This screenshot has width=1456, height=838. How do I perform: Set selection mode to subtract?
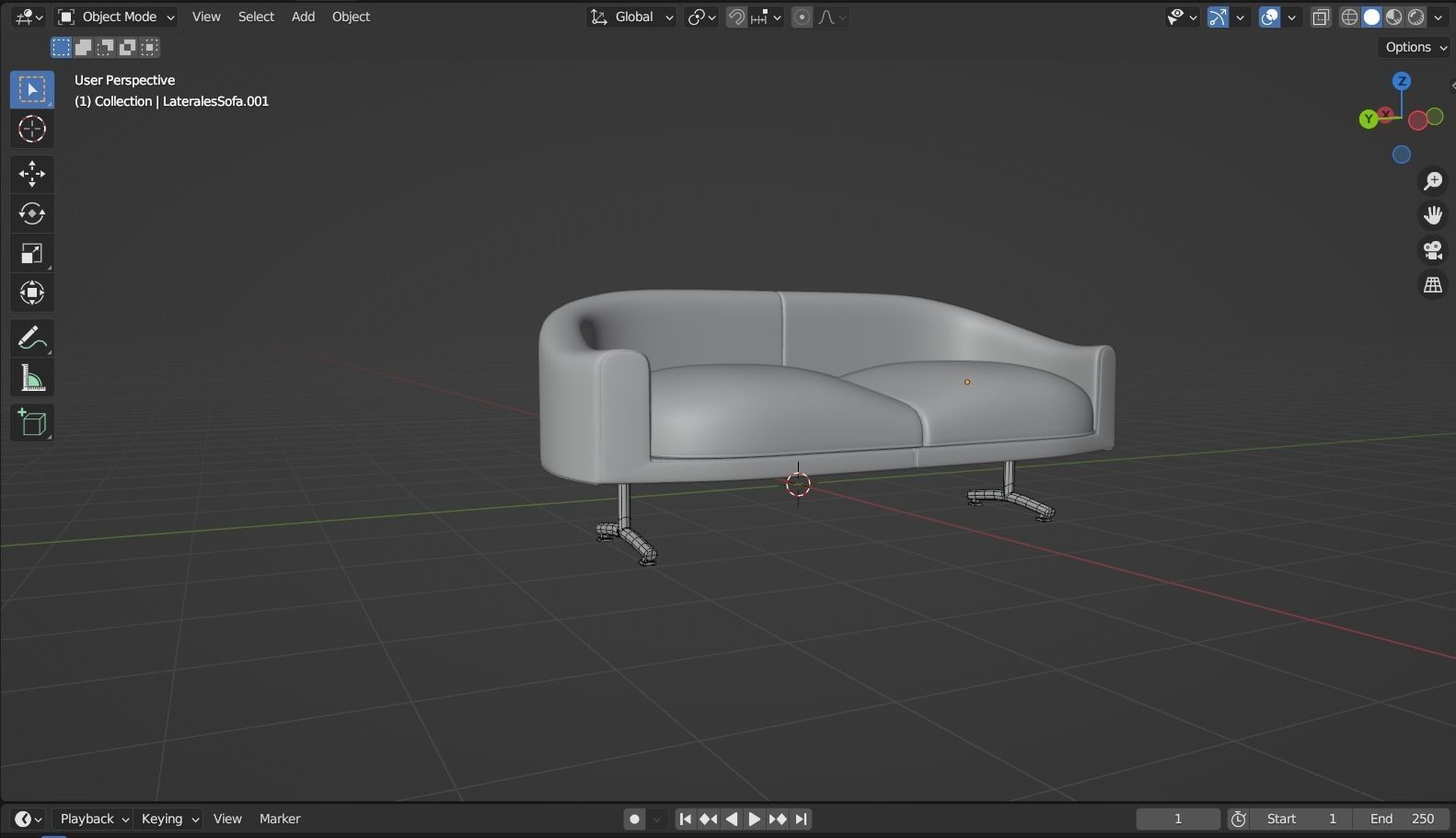pos(106,47)
